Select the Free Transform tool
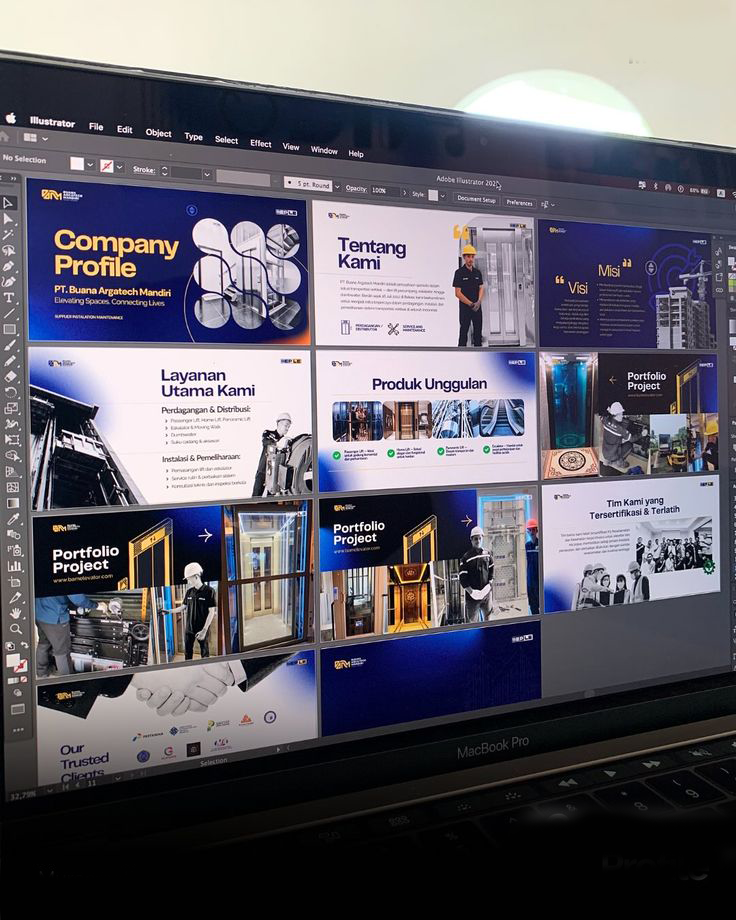This screenshot has height=920, width=736. 12,439
